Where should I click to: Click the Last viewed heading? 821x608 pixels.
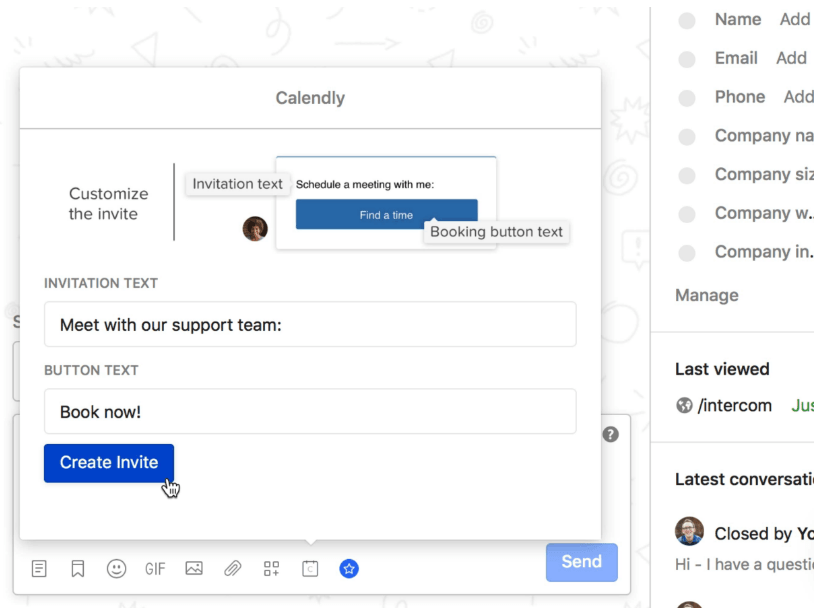pos(722,369)
